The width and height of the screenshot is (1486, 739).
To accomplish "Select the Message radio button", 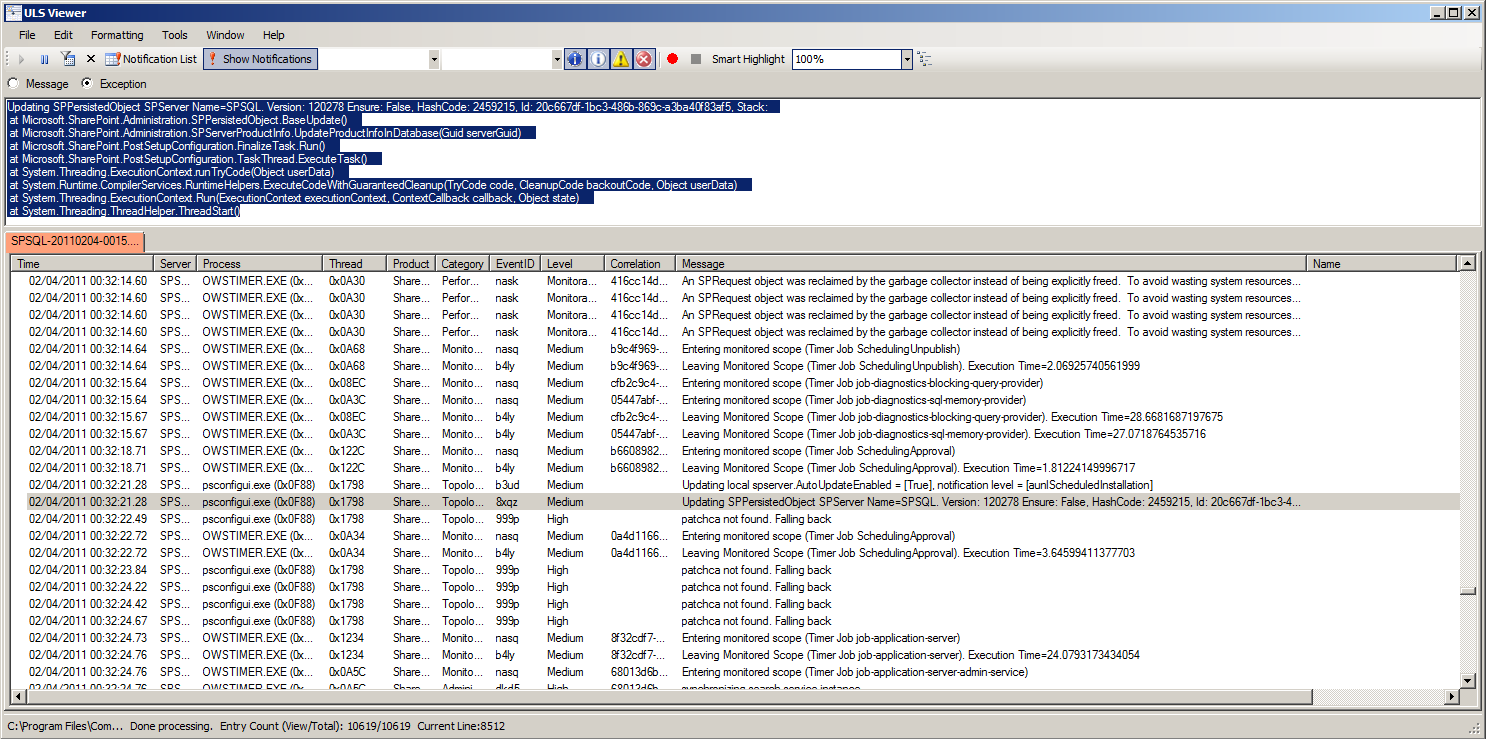I will pyautogui.click(x=14, y=84).
